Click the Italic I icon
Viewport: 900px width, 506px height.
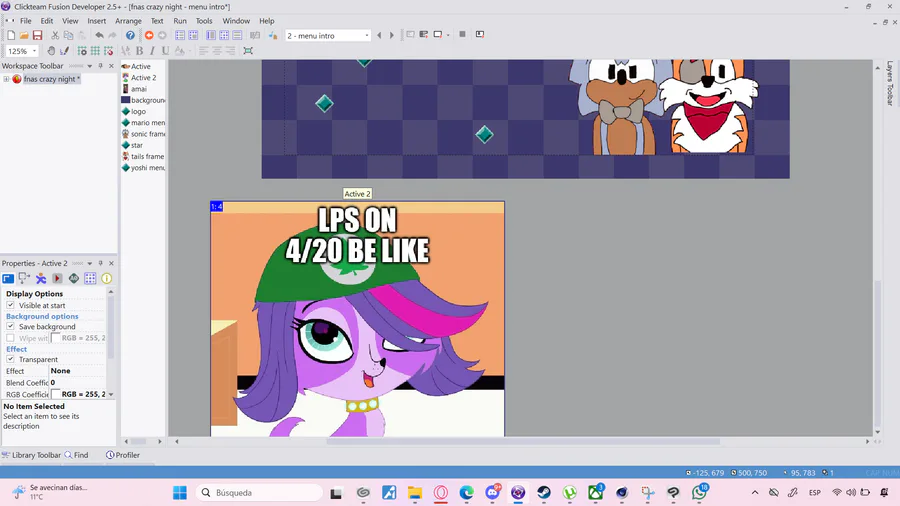(x=152, y=51)
